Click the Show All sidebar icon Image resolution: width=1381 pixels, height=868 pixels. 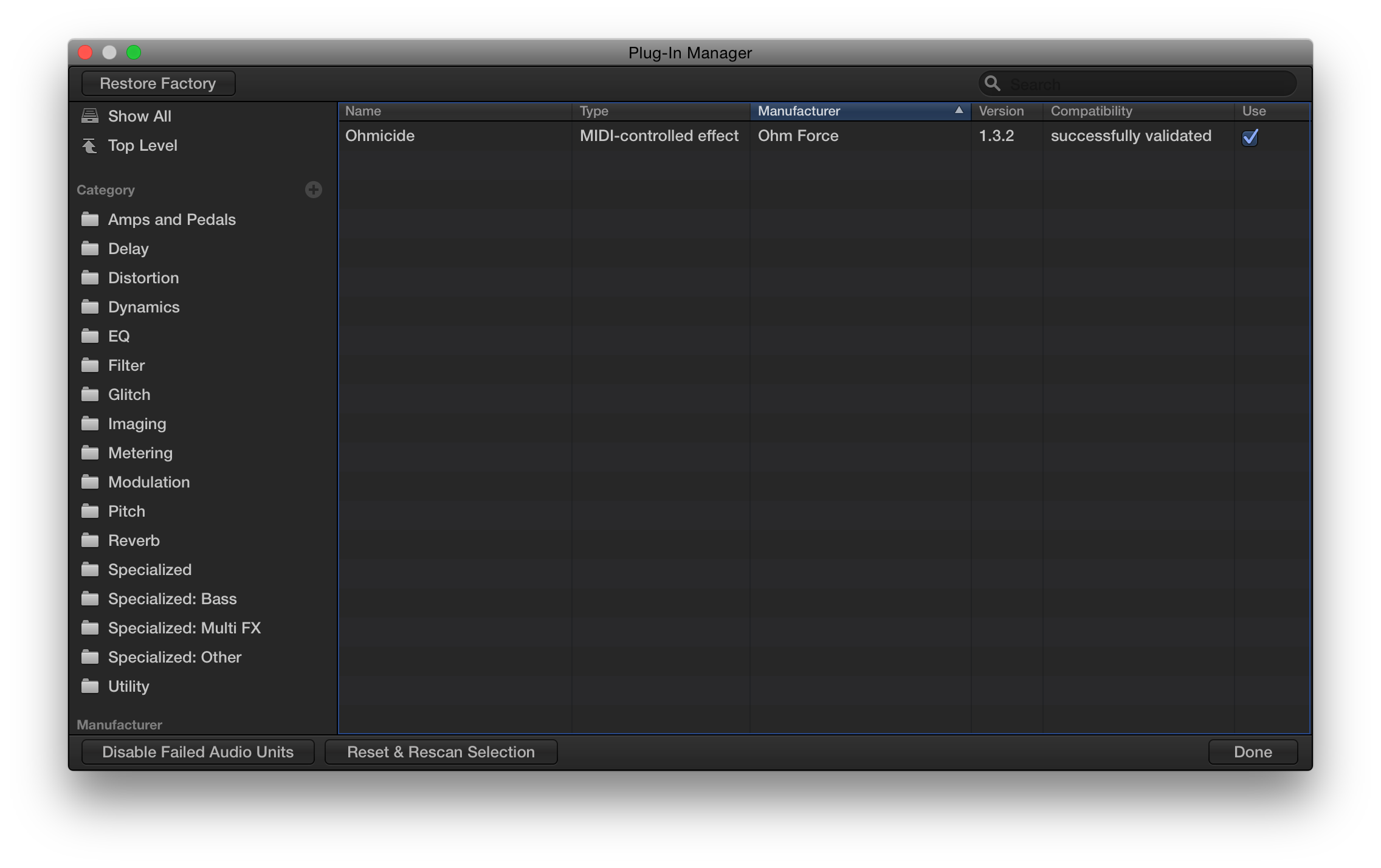click(90, 115)
